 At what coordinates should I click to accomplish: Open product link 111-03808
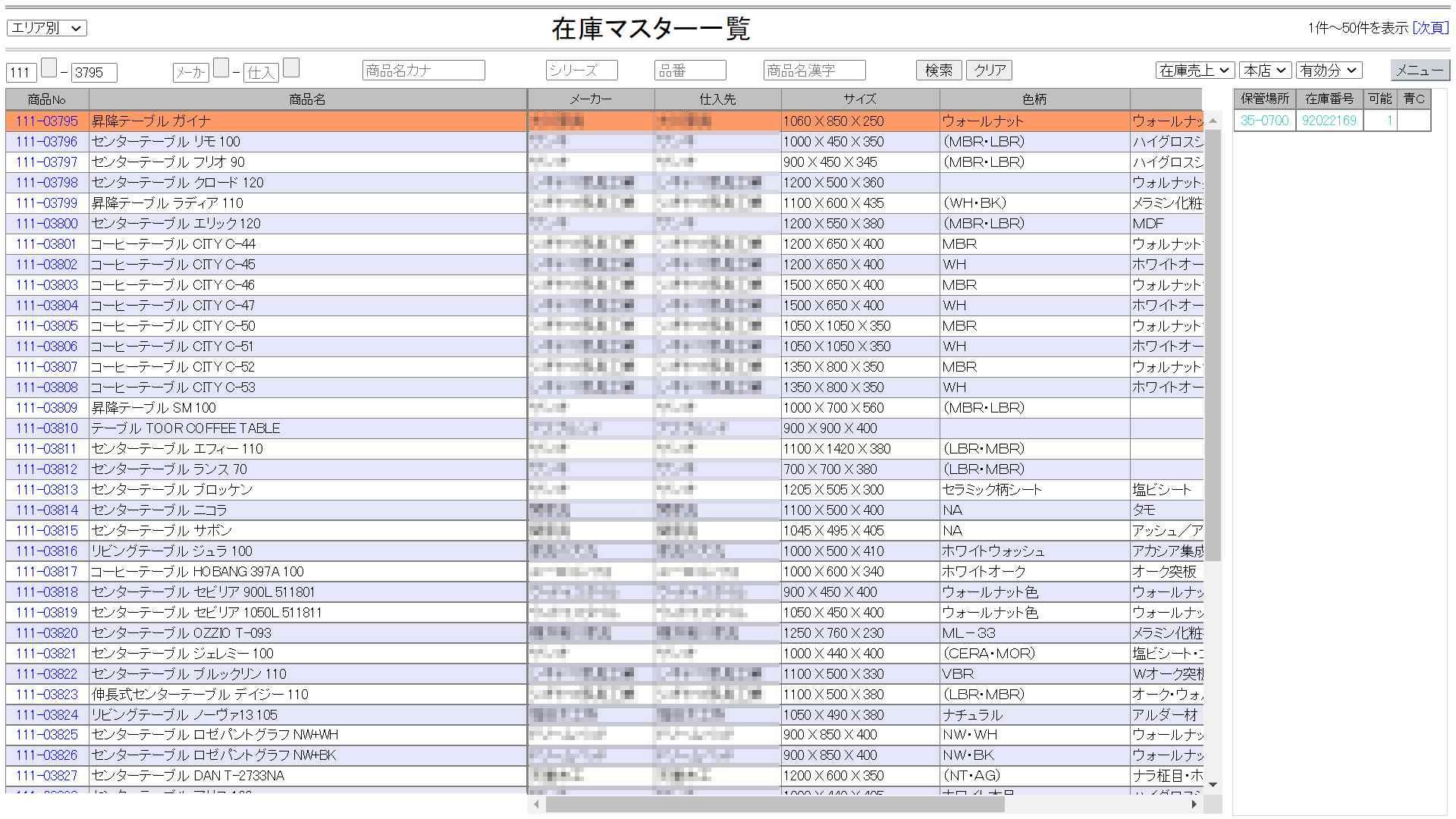(47, 388)
